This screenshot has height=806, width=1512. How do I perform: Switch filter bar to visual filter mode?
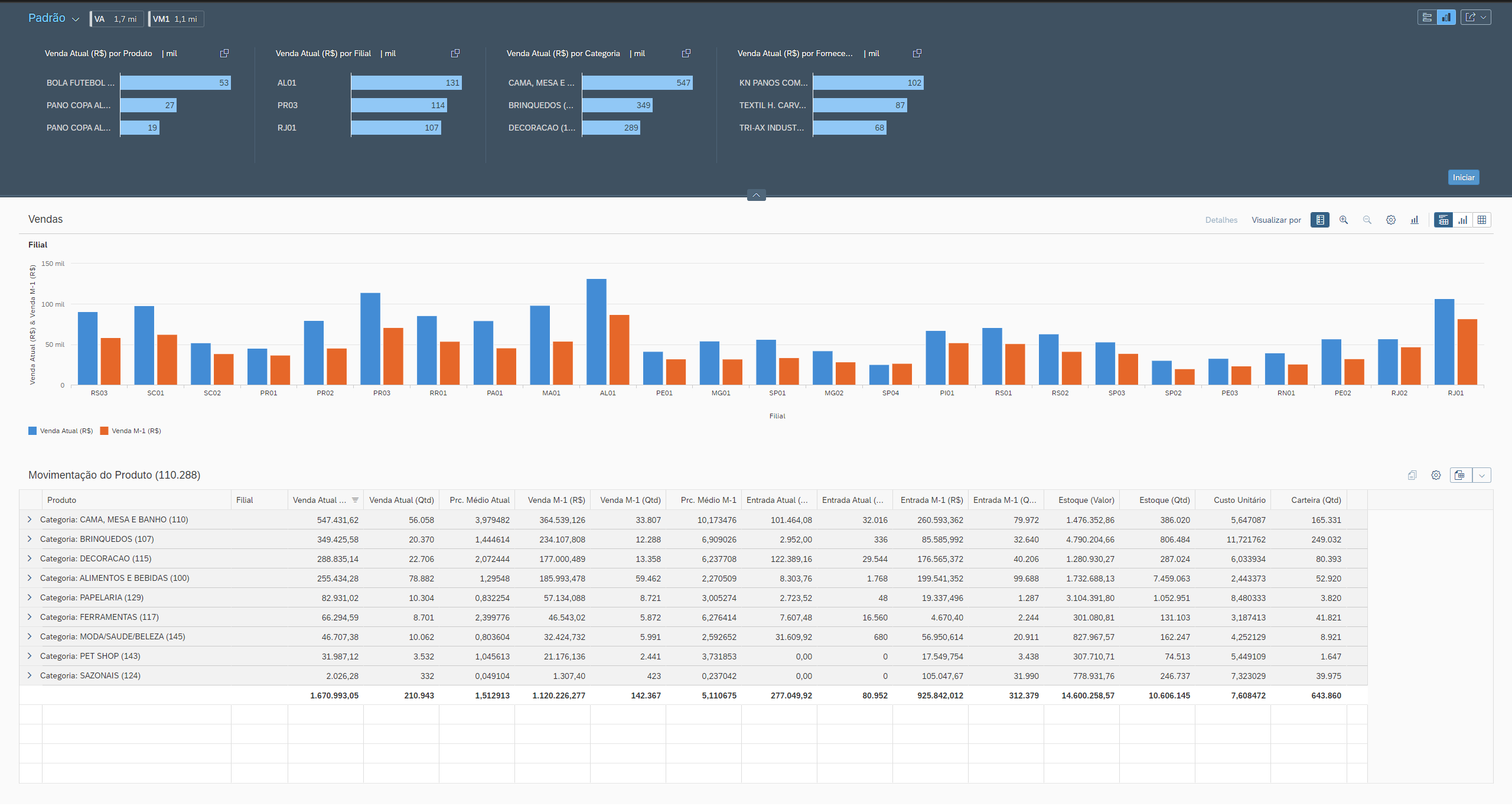(x=1446, y=17)
